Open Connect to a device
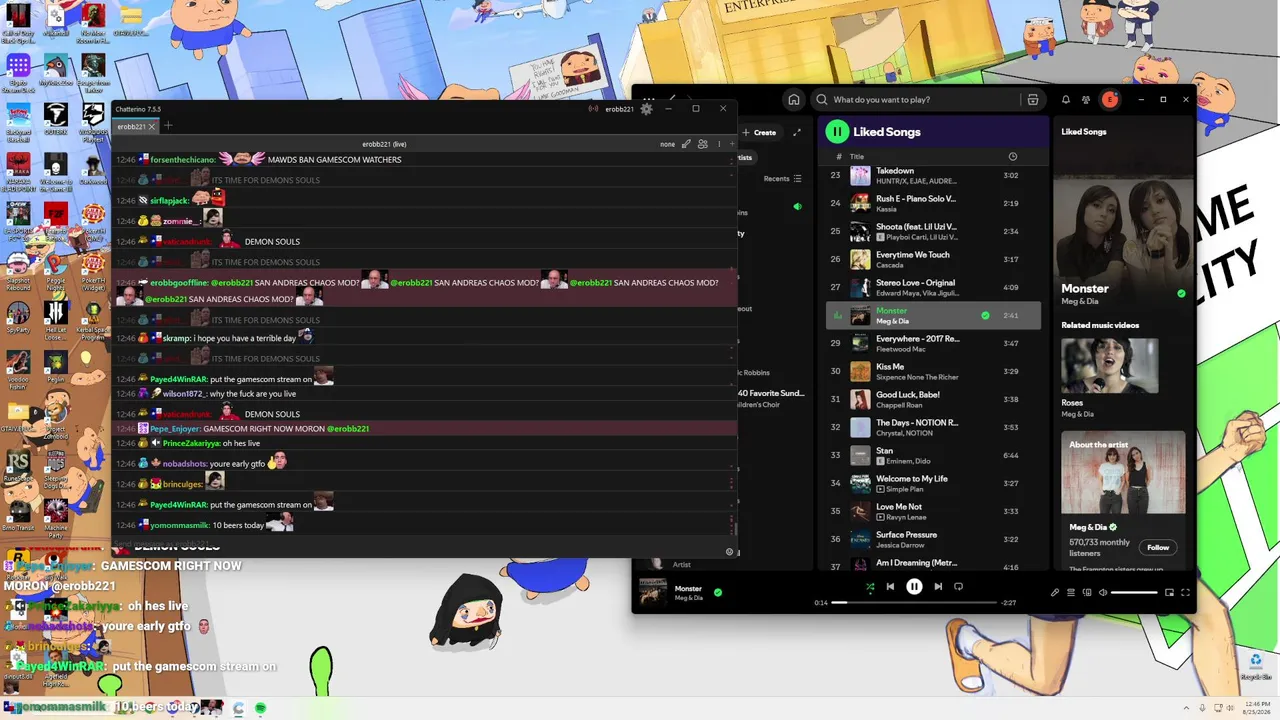This screenshot has width=1280, height=720. tap(1087, 593)
